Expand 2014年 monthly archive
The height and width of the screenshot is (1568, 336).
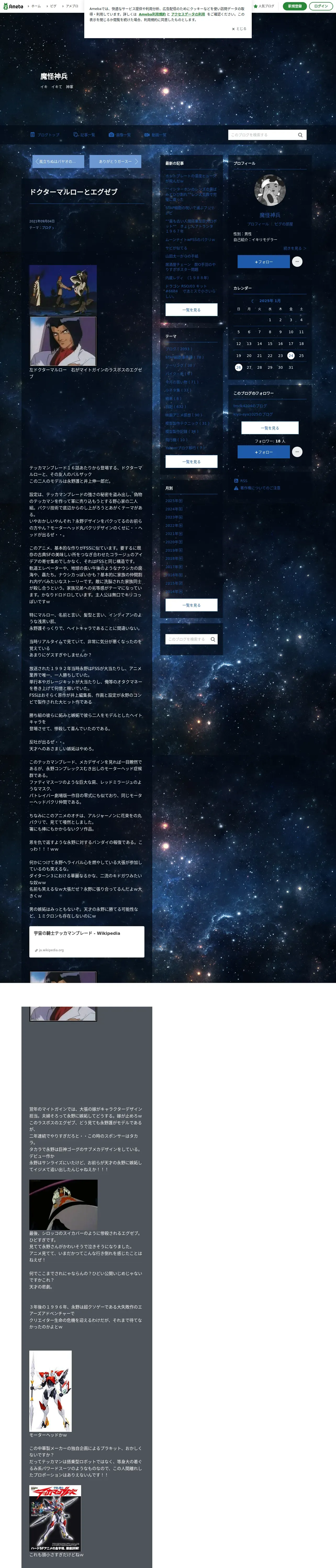coord(174,591)
